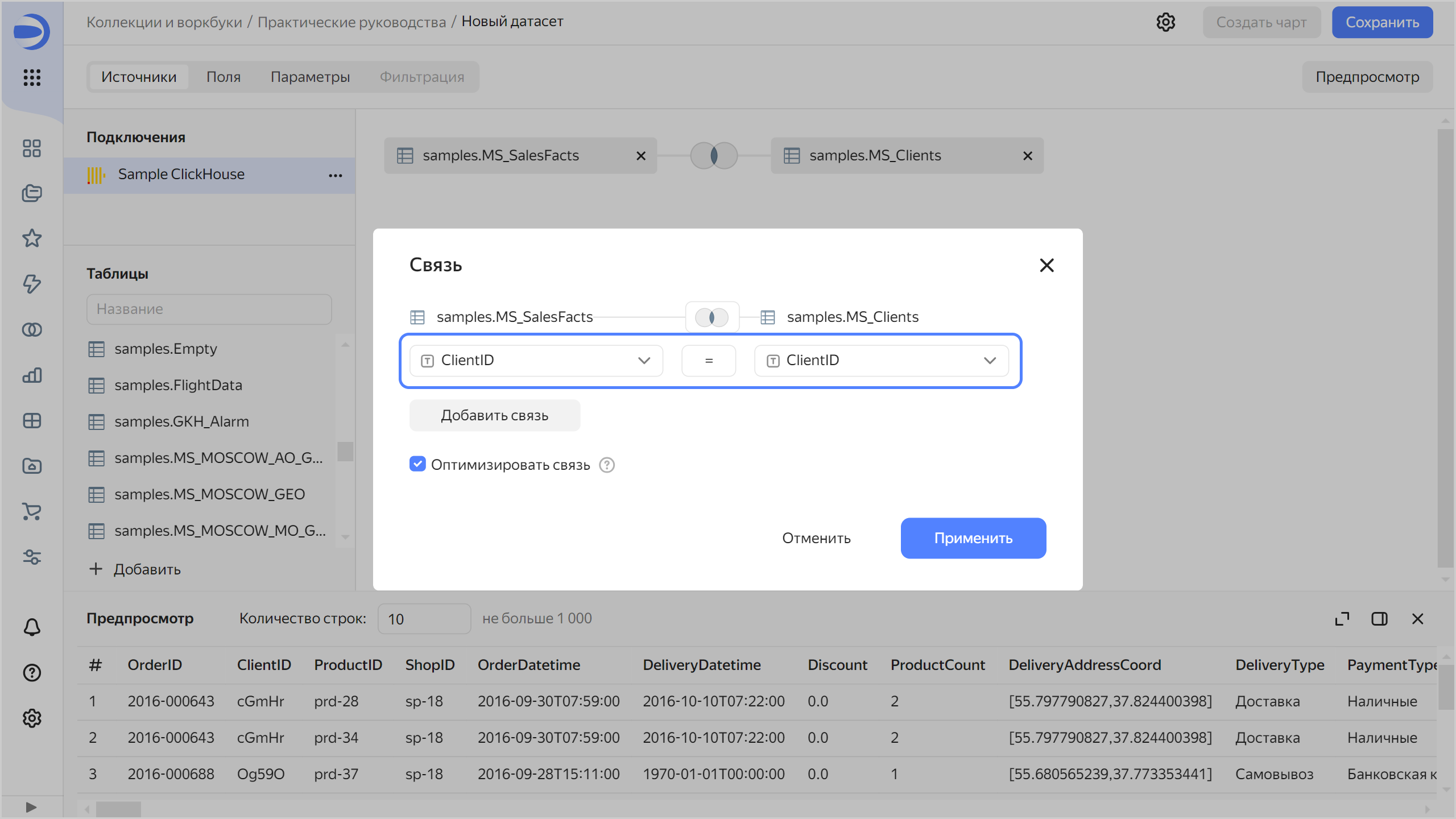Uncheck Оптимизировать связь checkbox

click(417, 464)
